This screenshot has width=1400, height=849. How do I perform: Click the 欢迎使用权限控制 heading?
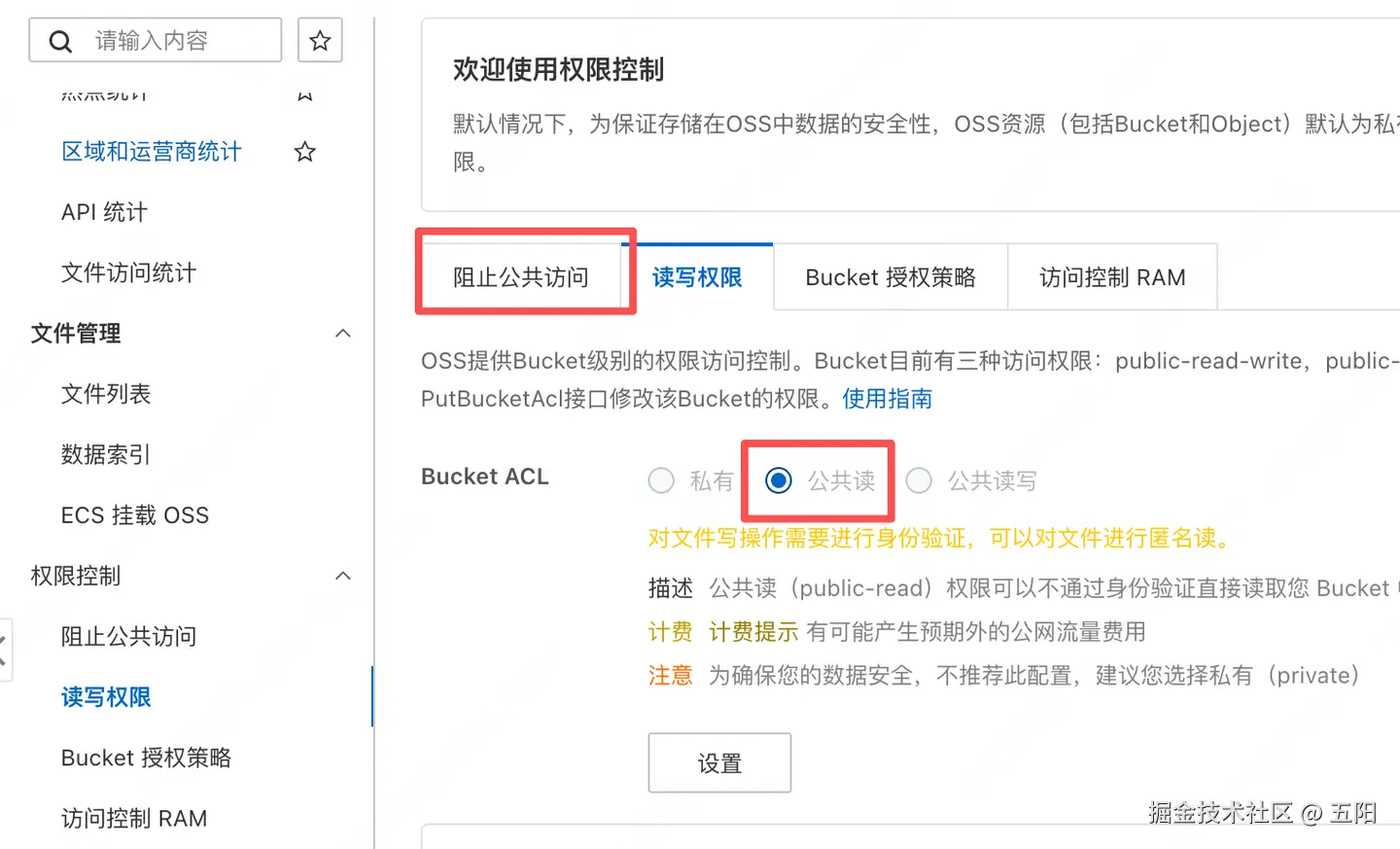tap(558, 70)
